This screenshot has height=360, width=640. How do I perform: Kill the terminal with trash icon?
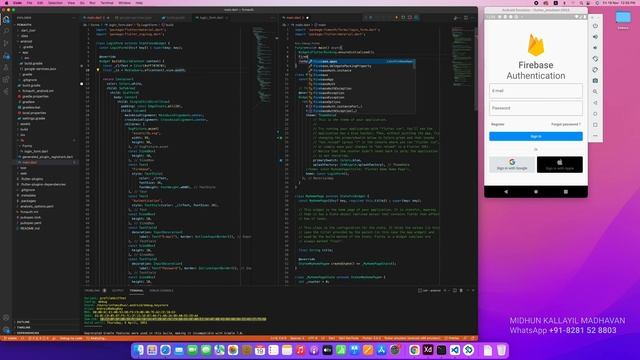pyautogui.click(x=461, y=291)
